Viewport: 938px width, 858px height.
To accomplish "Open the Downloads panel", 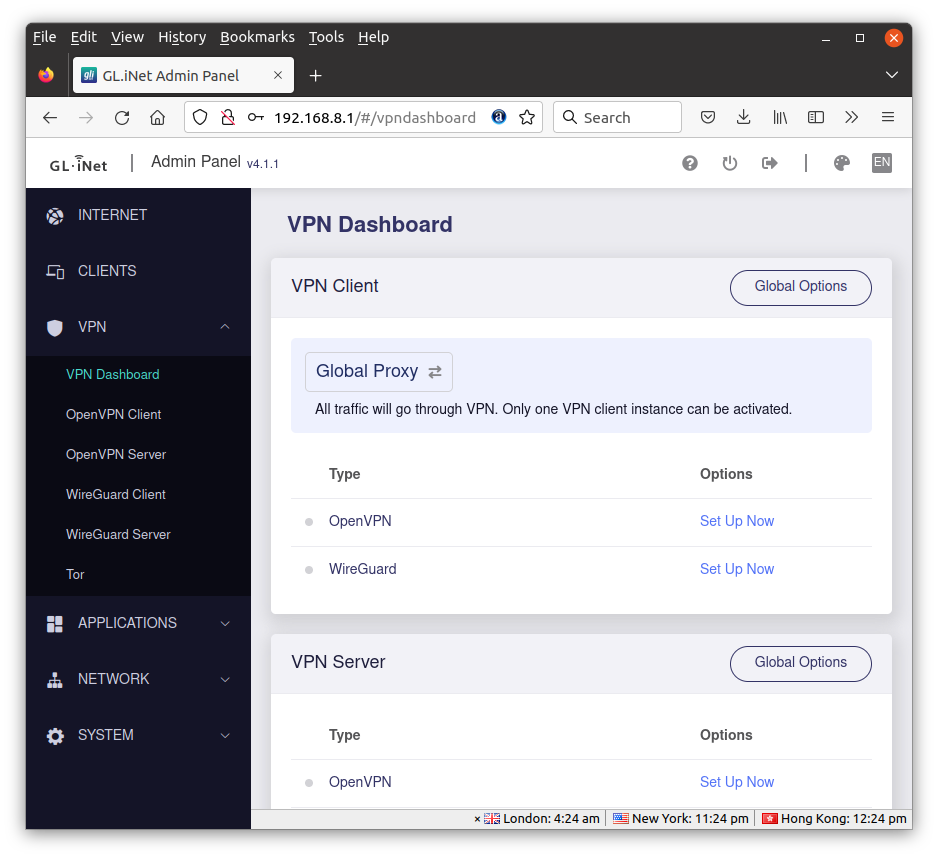I will click(x=744, y=117).
